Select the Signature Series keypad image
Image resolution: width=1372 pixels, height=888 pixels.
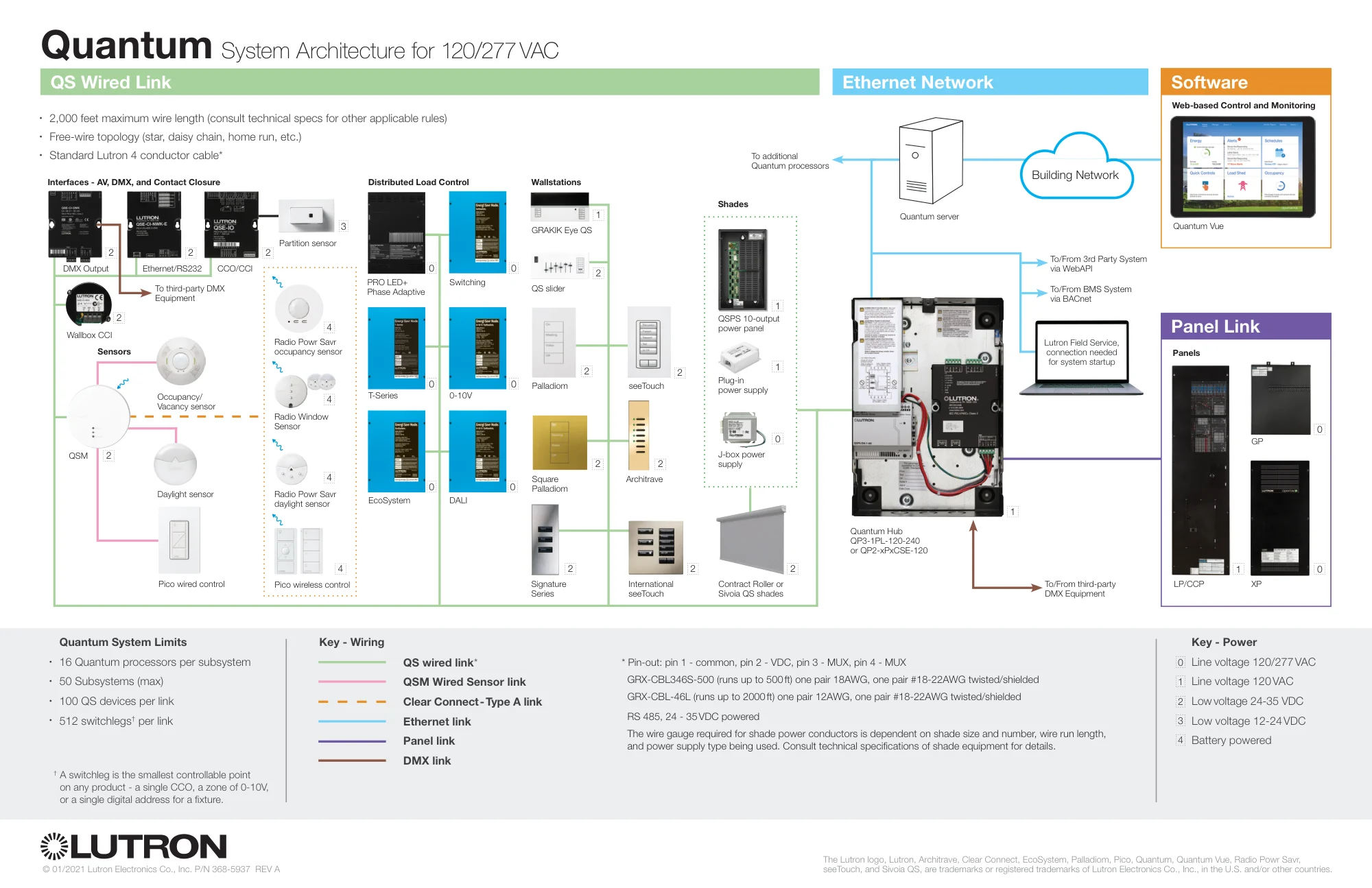coord(545,540)
